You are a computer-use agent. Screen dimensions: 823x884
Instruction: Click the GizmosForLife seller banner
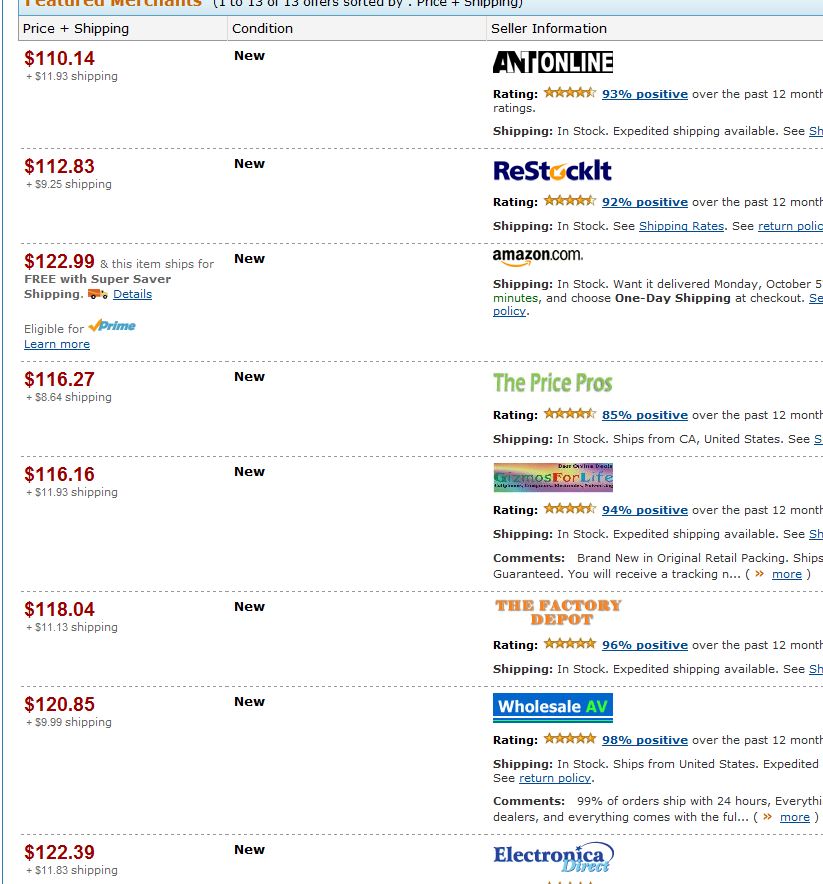[x=553, y=478]
